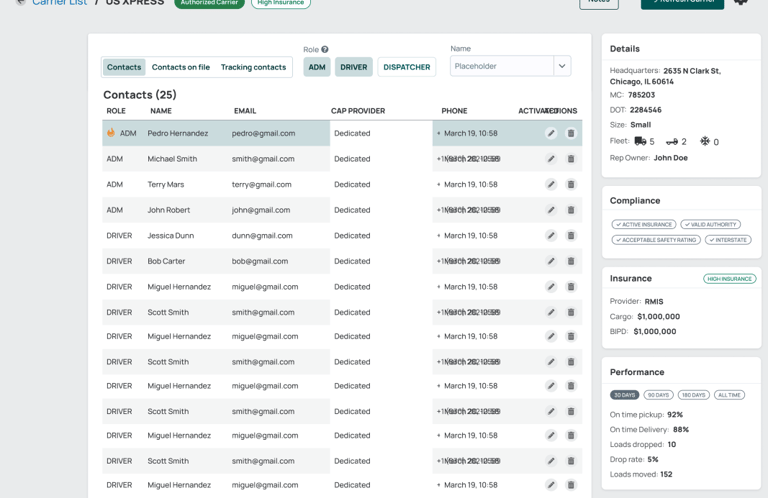Select the Jessica Dunn name cell
This screenshot has width=768, height=498.
171,236
